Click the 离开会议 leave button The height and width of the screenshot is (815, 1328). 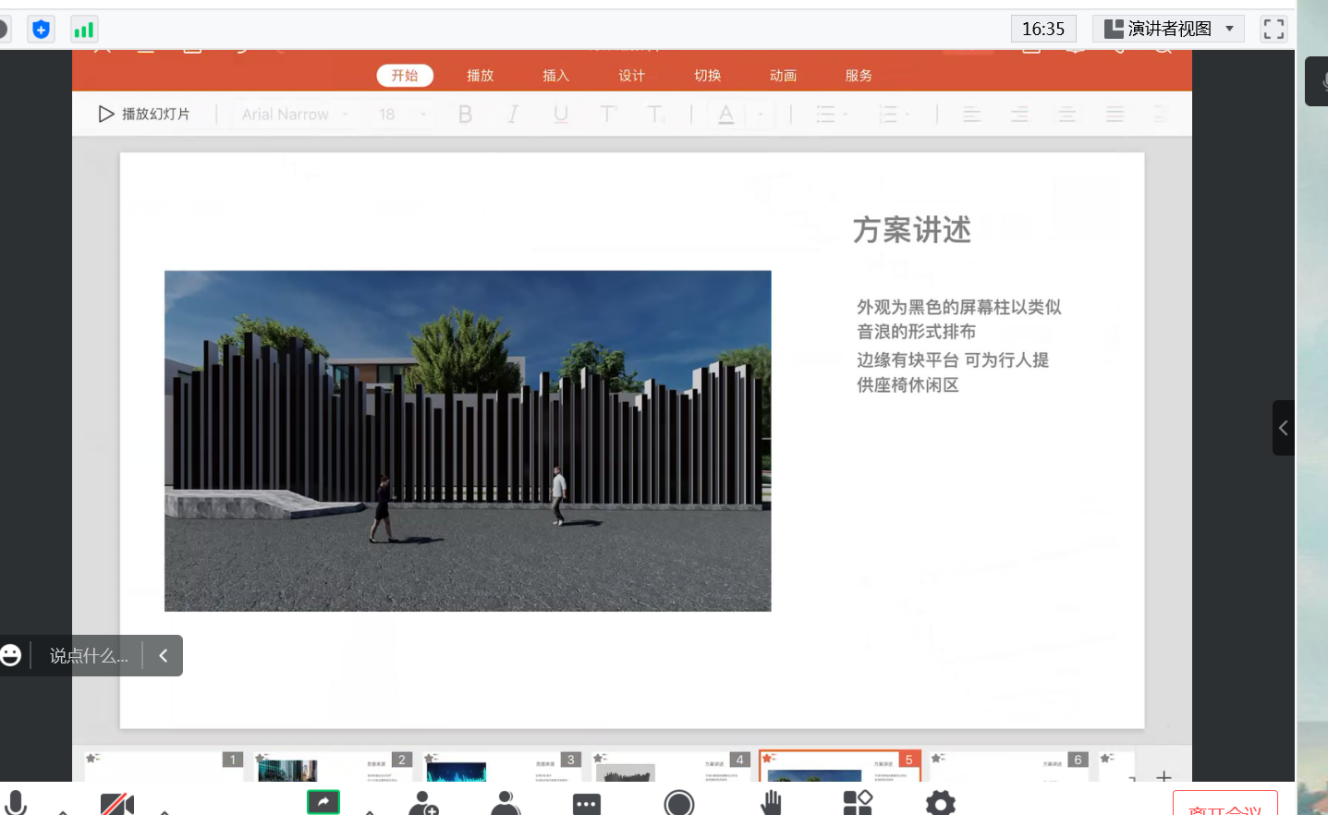[x=1224, y=806]
